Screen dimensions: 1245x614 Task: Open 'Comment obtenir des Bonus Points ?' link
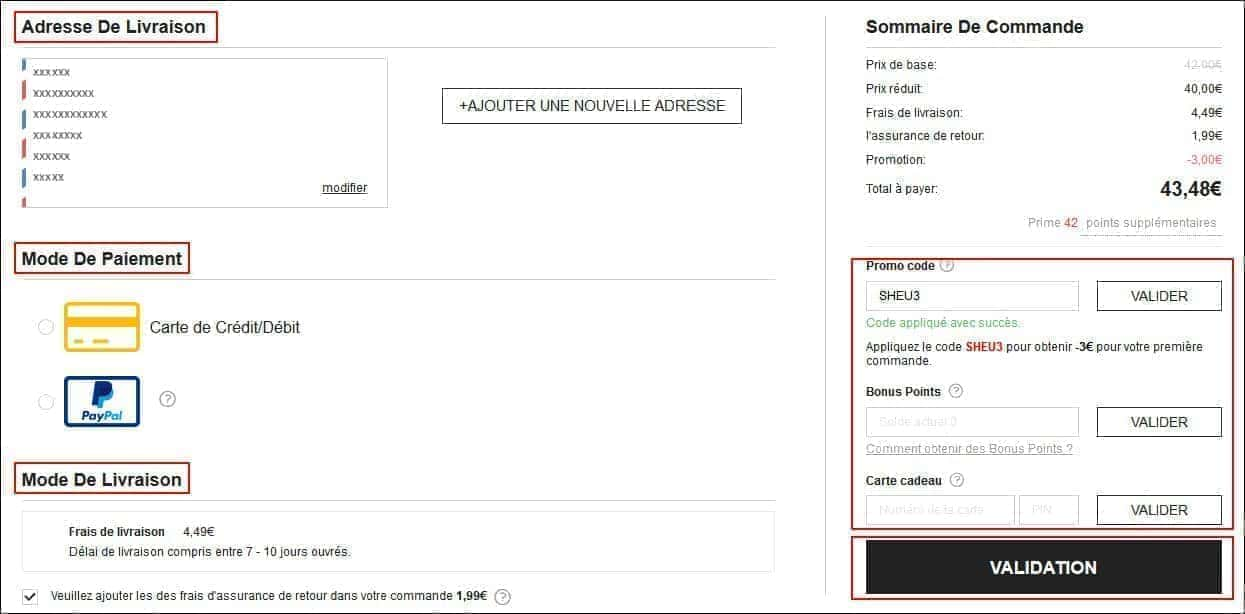coord(969,449)
